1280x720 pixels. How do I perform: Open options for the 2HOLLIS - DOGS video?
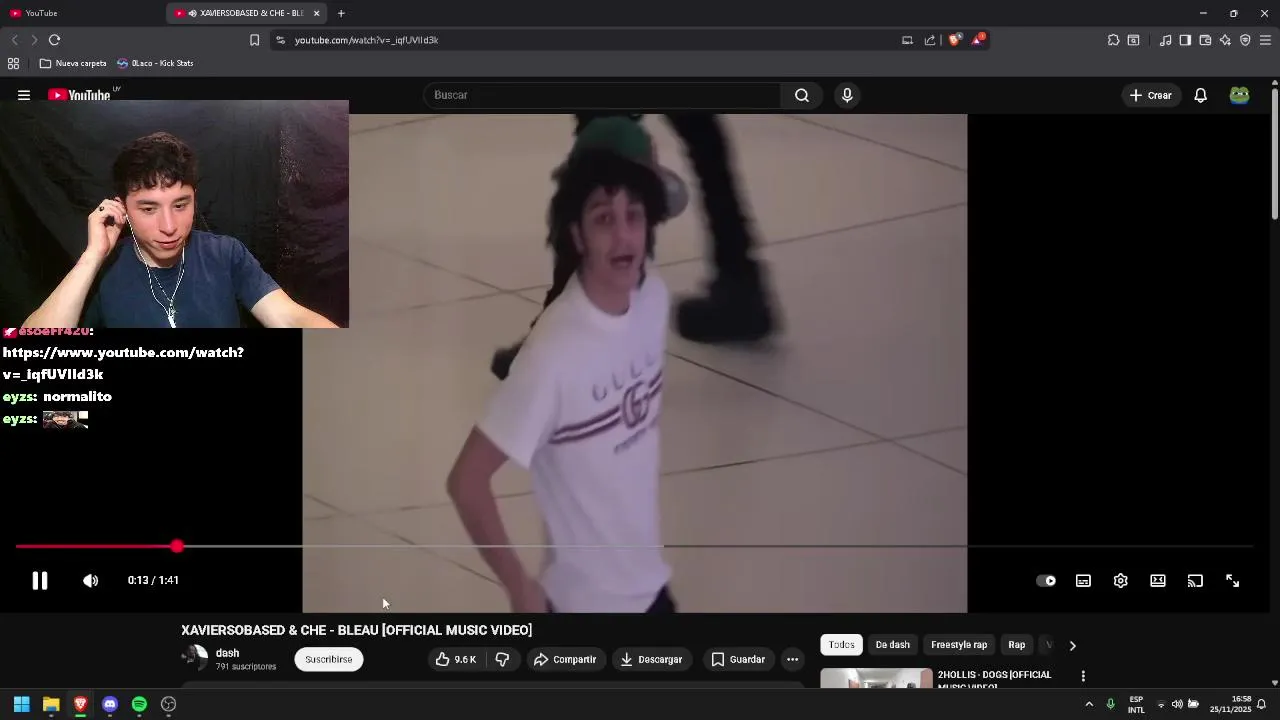click(1083, 676)
